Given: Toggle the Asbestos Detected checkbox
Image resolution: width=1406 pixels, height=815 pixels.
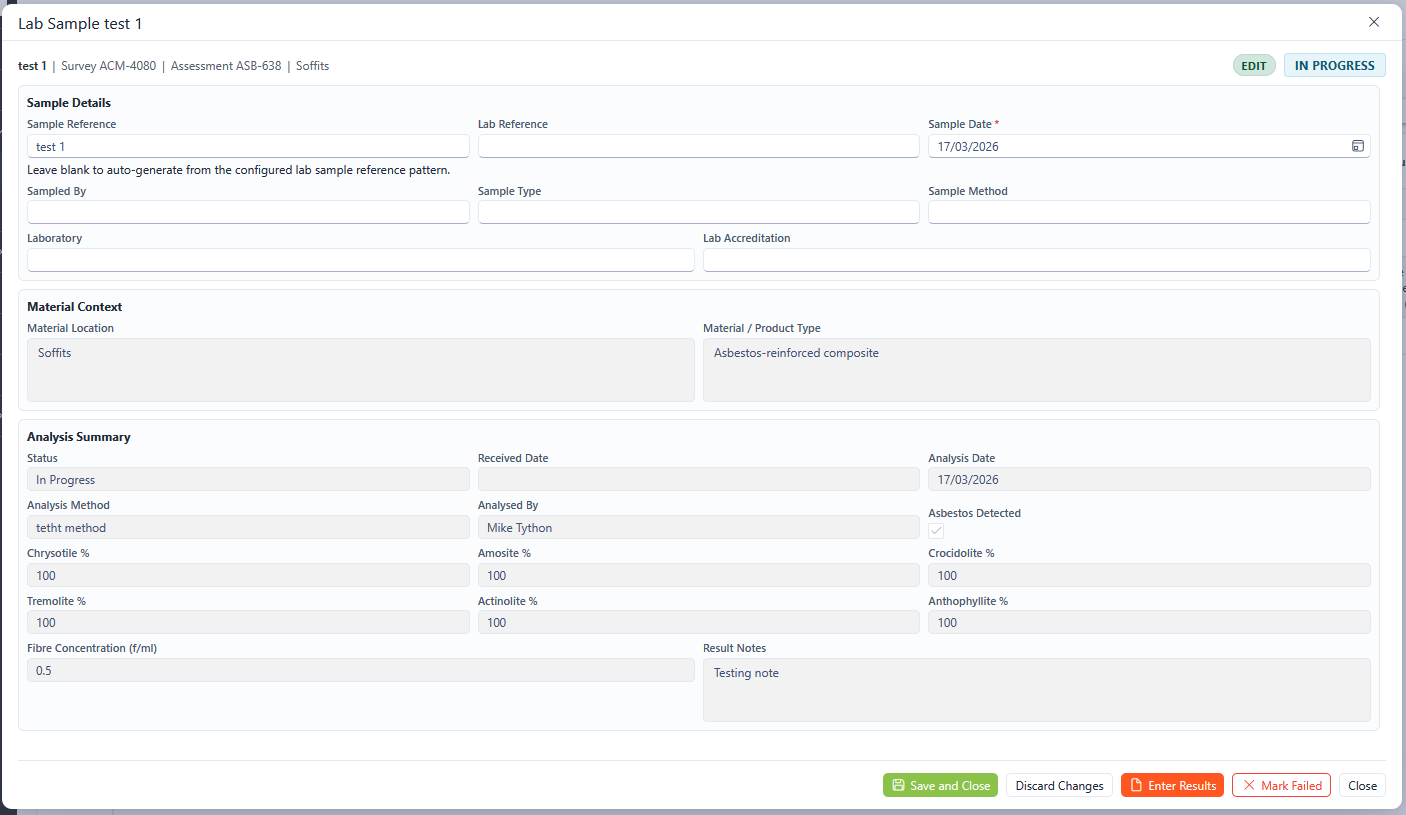Looking at the screenshot, I should [936, 531].
